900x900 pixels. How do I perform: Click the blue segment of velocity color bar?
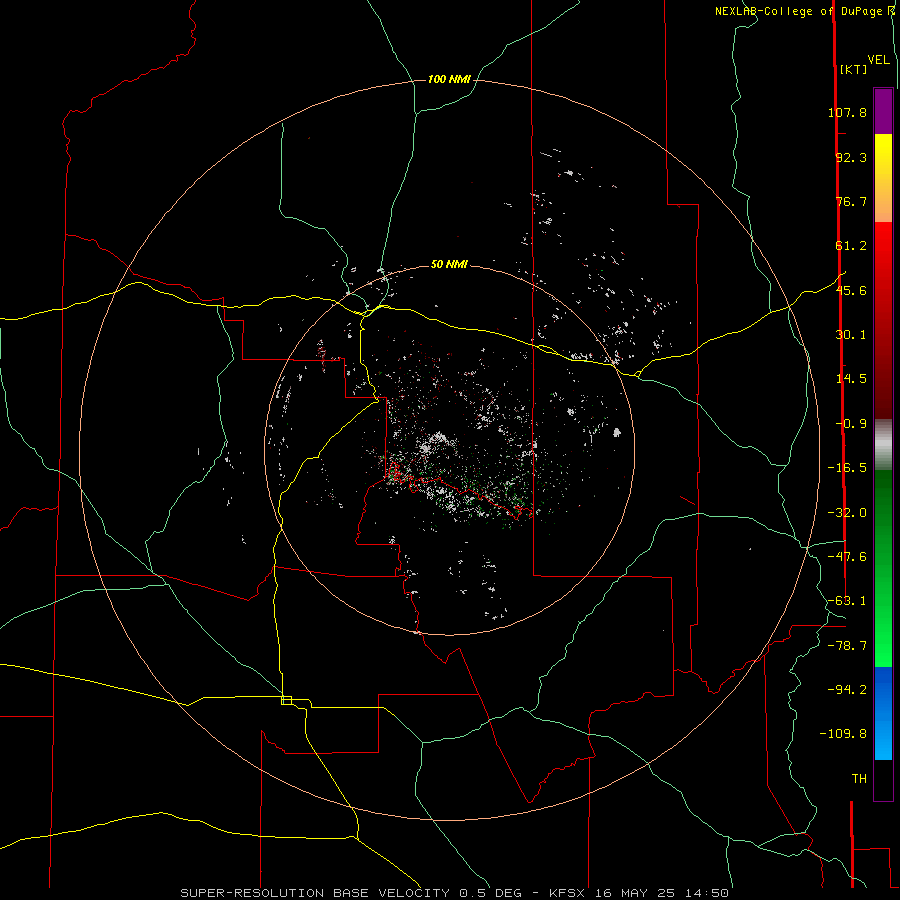tap(883, 713)
